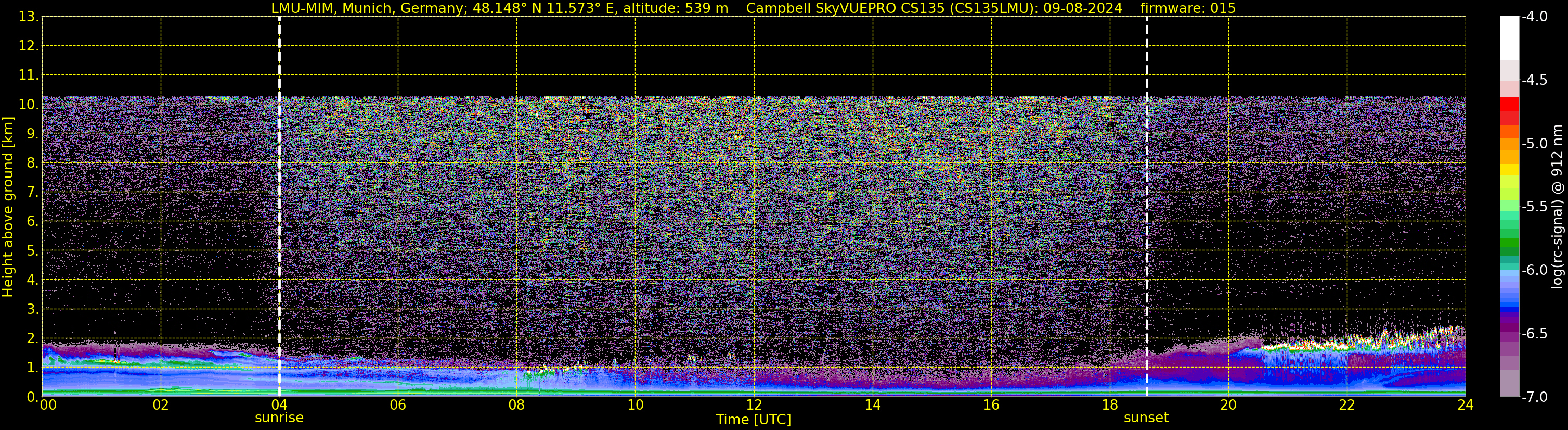Click the -6.0 colorbar tick label
The height and width of the screenshot is (430, 1568).
pos(1535,270)
